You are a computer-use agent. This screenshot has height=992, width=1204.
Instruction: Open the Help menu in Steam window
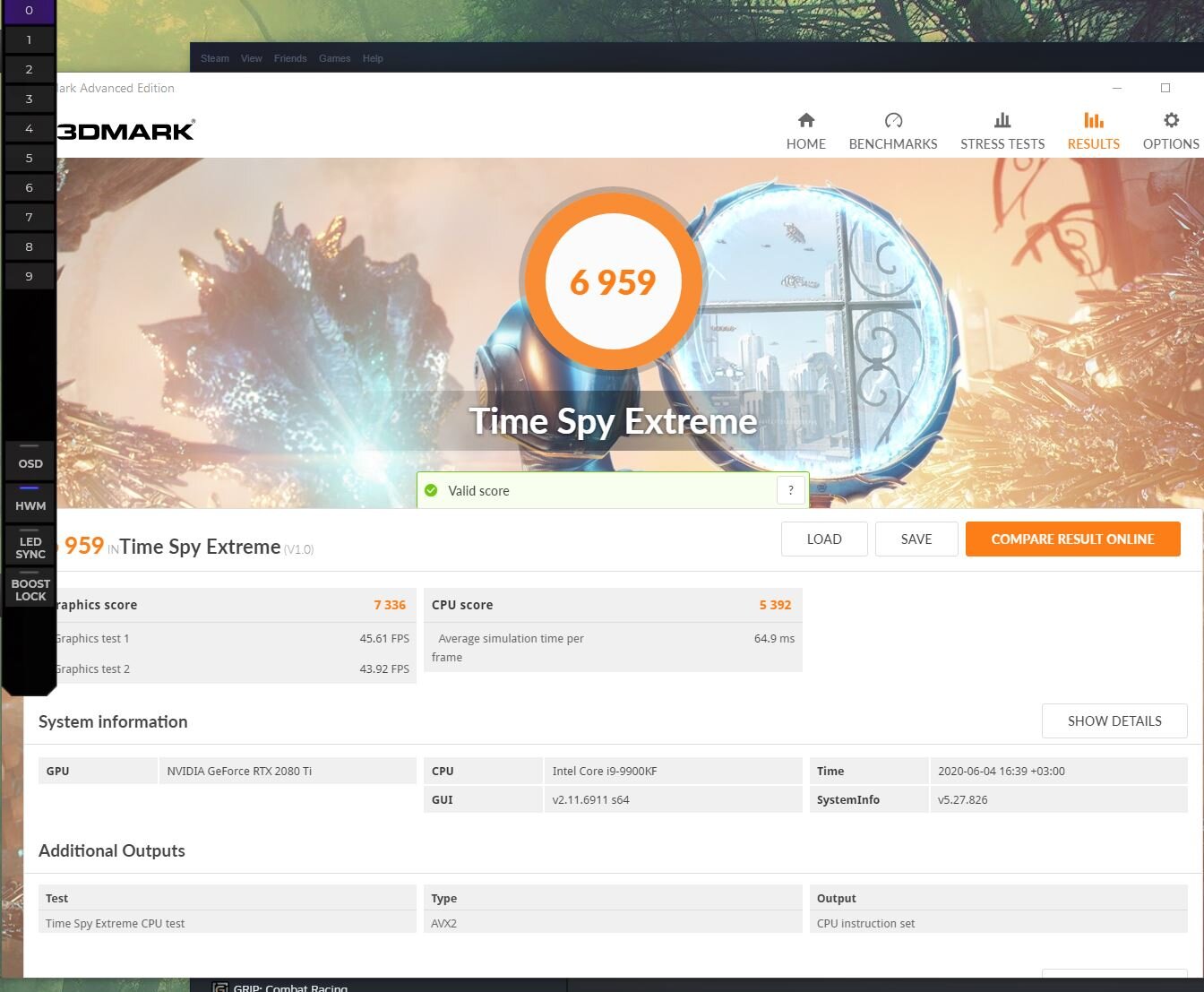point(373,58)
